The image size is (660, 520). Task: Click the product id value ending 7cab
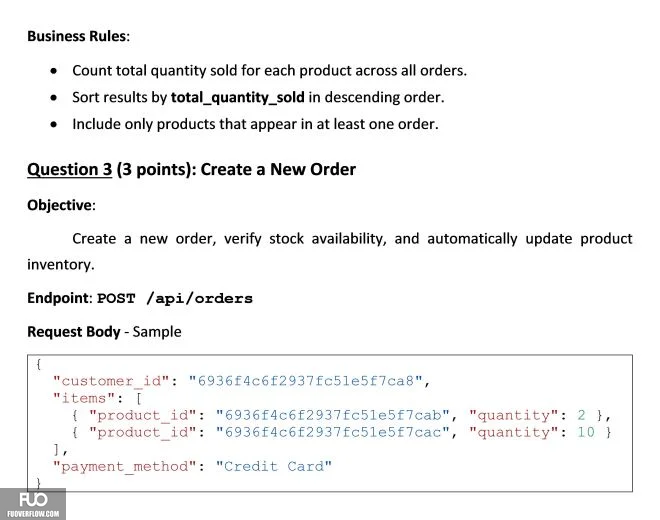tap(333, 416)
